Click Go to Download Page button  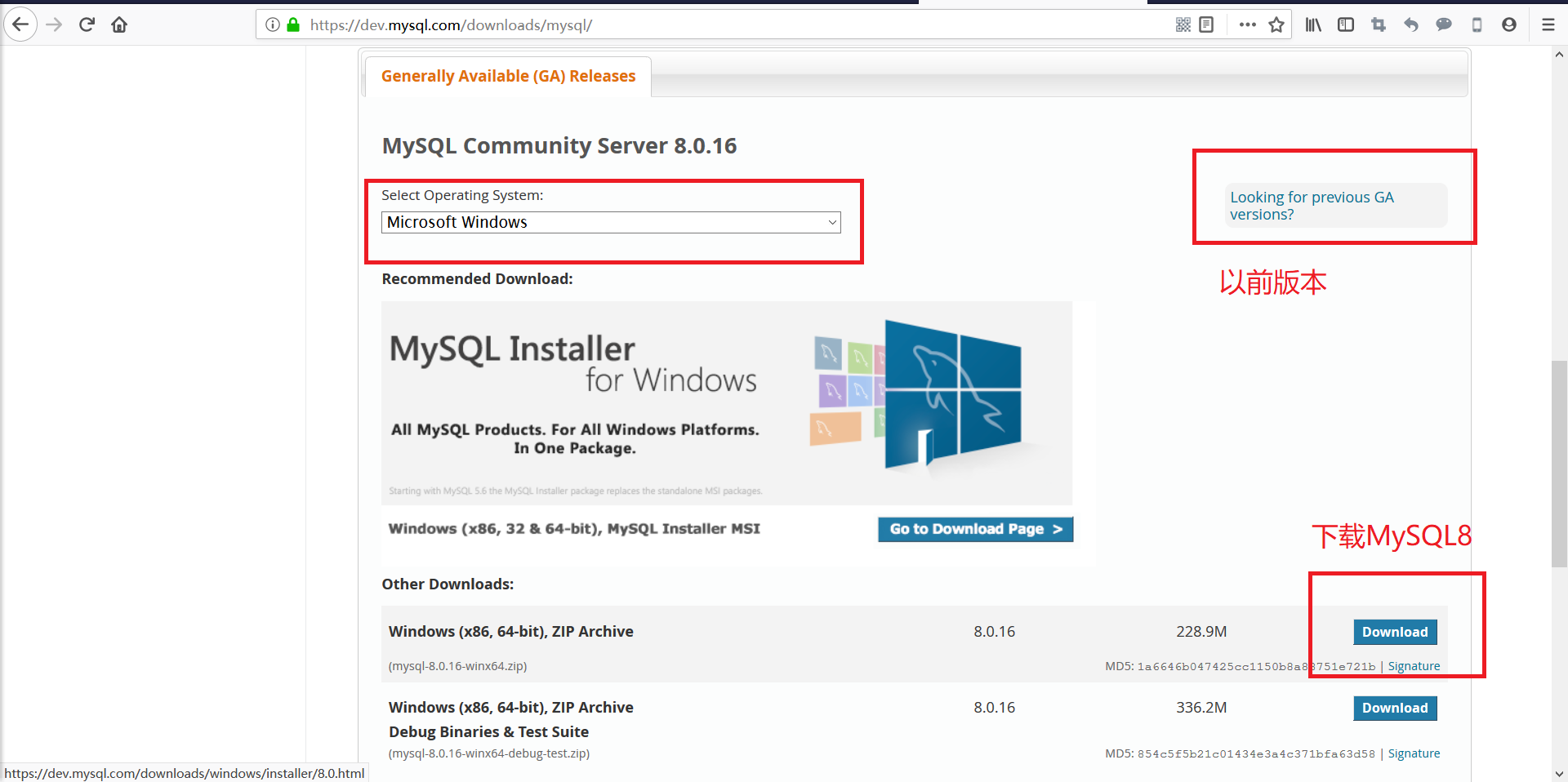coord(974,529)
